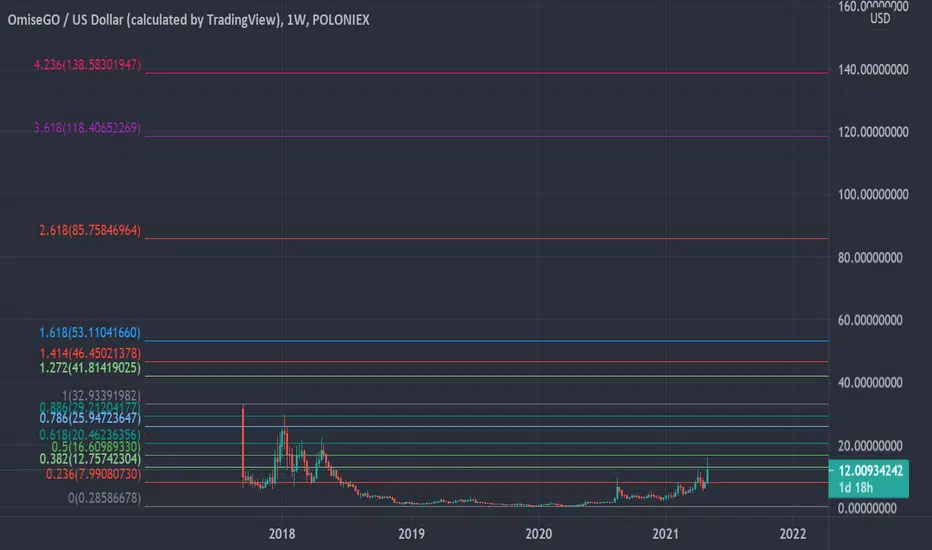Select the 4.236(138.58301947) Fibonacci label
Viewport: 932px width, 550px height.
pyautogui.click(x=87, y=65)
